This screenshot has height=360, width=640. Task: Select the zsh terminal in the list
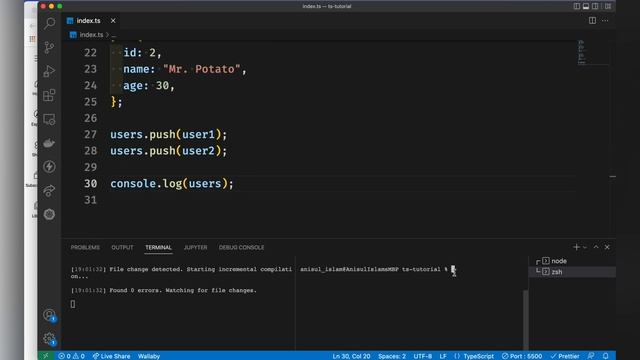[572, 272]
